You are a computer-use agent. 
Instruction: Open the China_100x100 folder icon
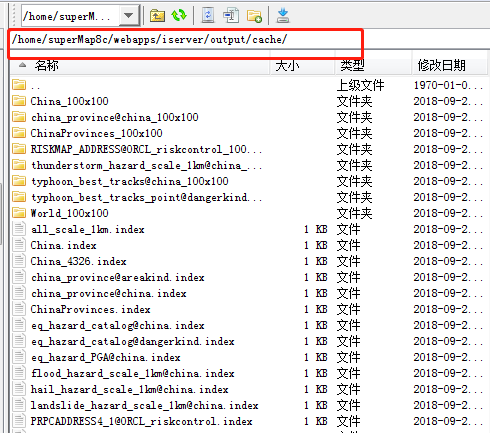tap(19, 101)
